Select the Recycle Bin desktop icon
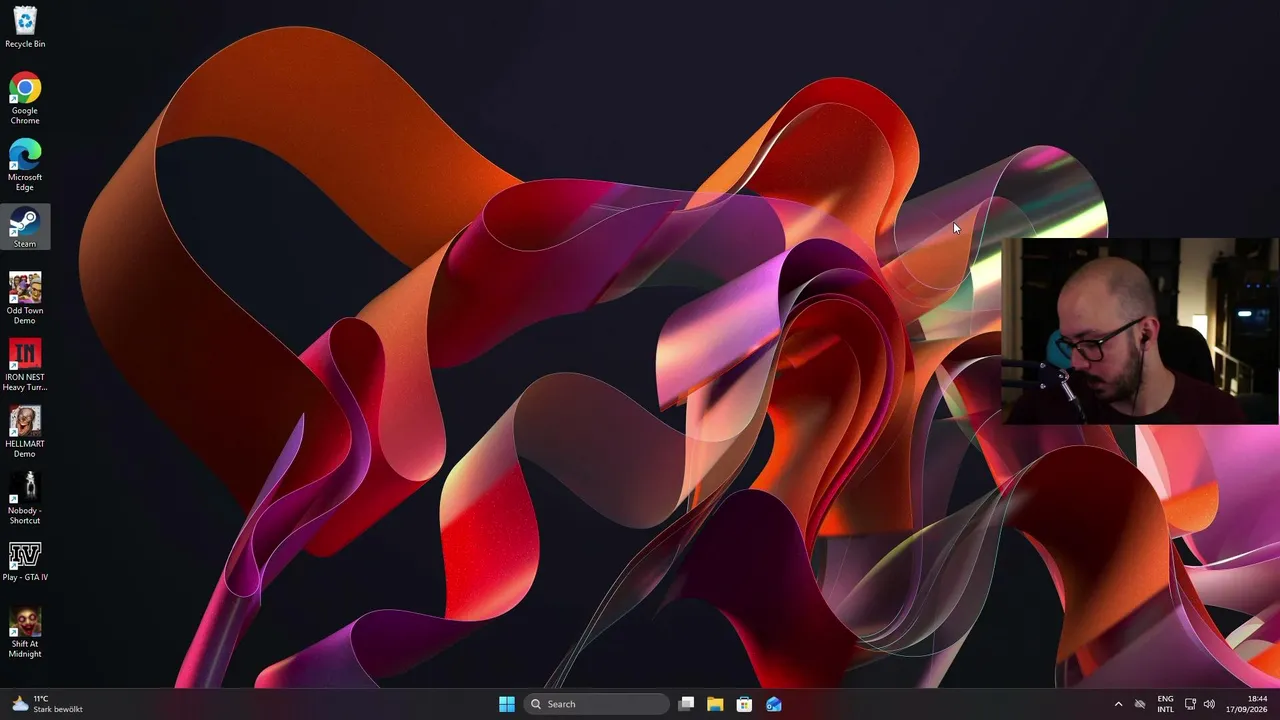Image resolution: width=1280 pixels, height=720 pixels. (25, 27)
